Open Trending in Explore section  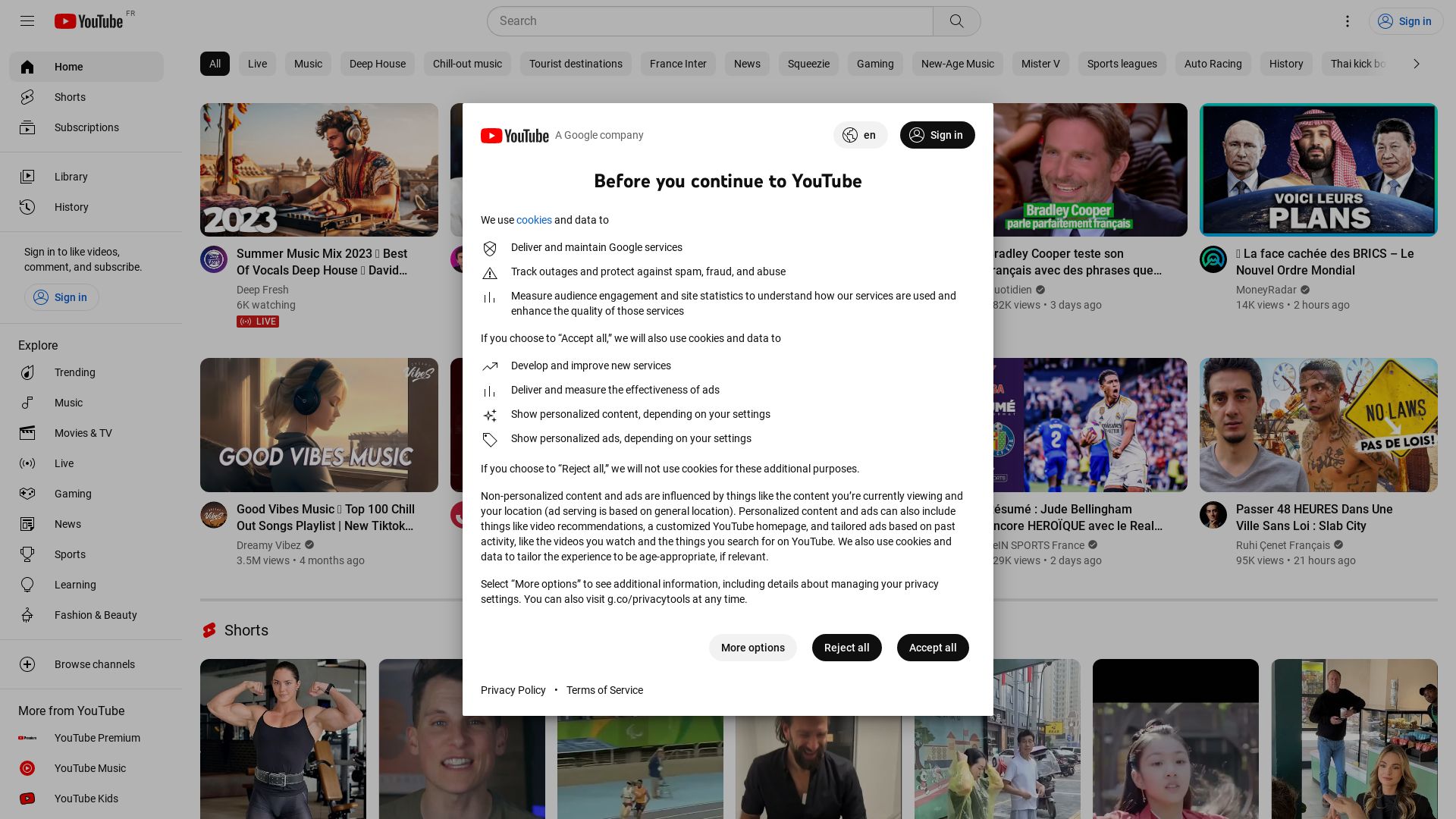pyautogui.click(x=27, y=372)
